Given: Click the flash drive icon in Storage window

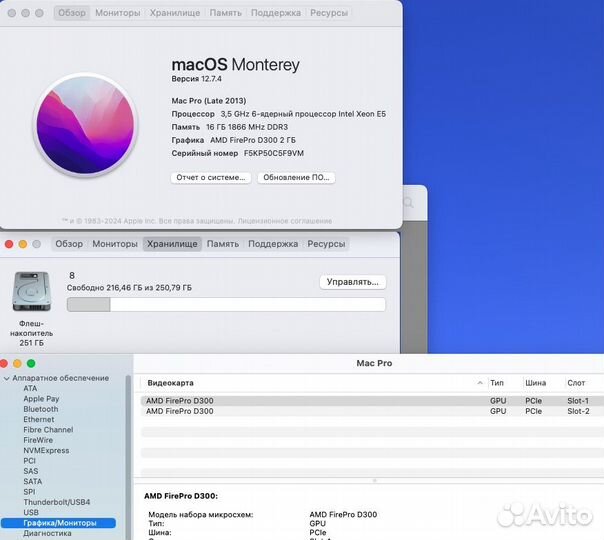Looking at the screenshot, I should coord(32,292).
